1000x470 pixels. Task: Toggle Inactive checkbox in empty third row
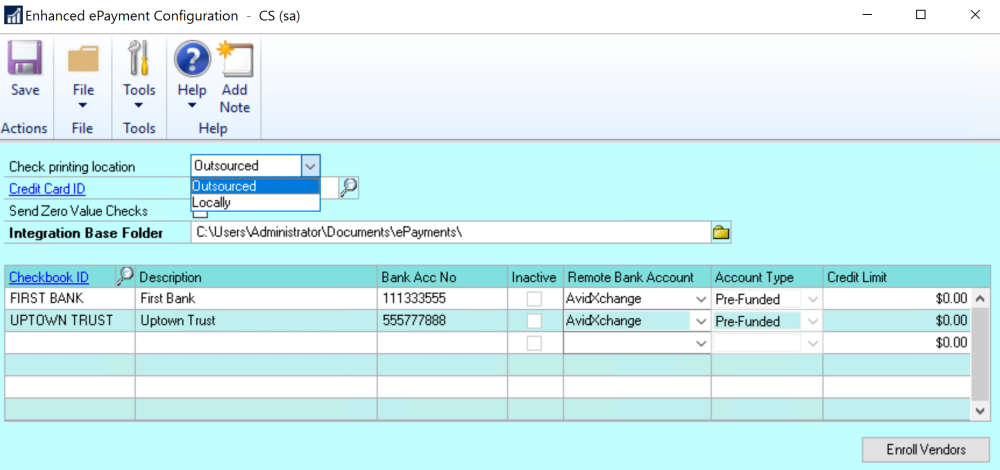[x=534, y=343]
